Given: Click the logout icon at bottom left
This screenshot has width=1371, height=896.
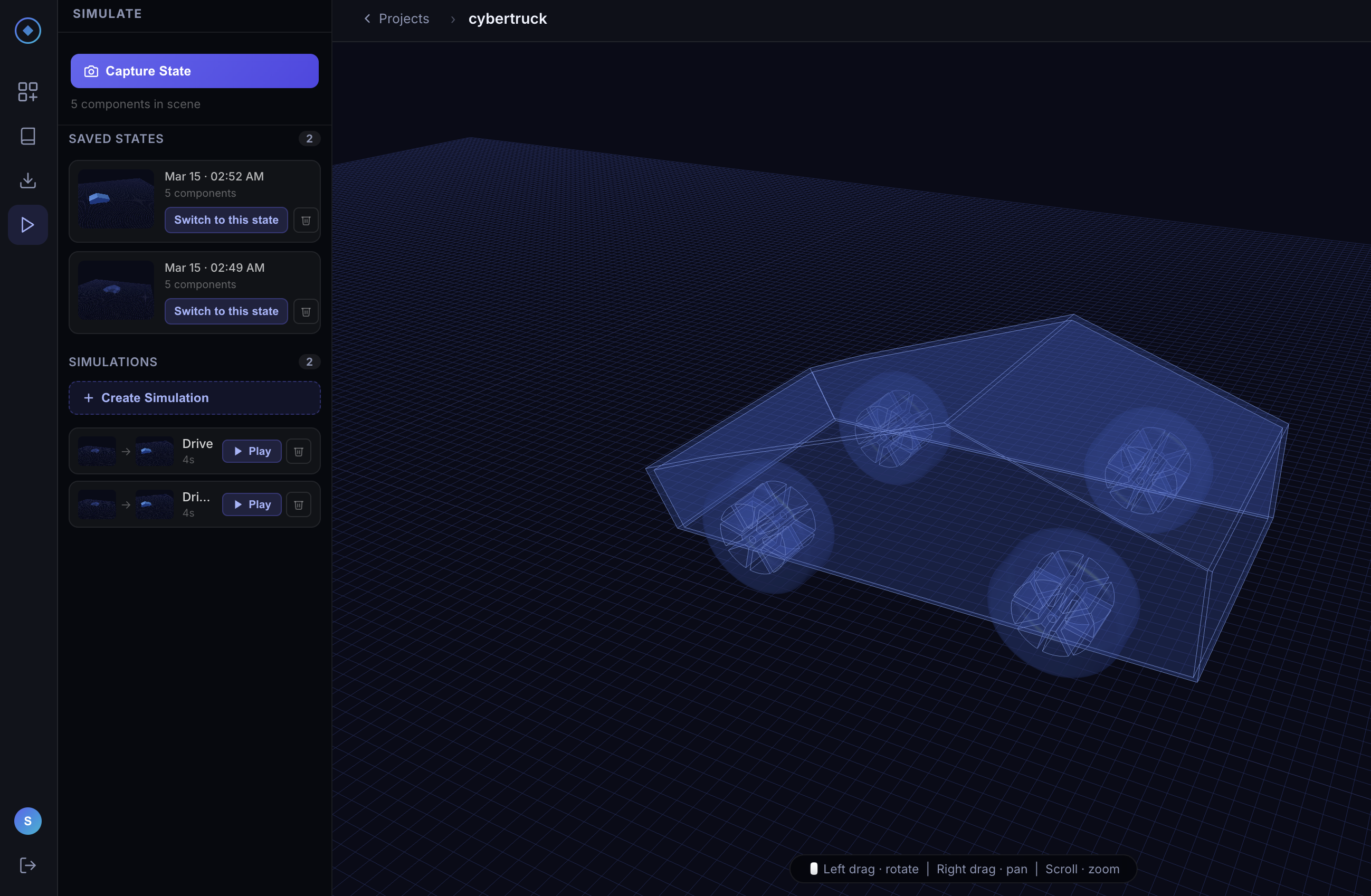Looking at the screenshot, I should pyautogui.click(x=27, y=865).
